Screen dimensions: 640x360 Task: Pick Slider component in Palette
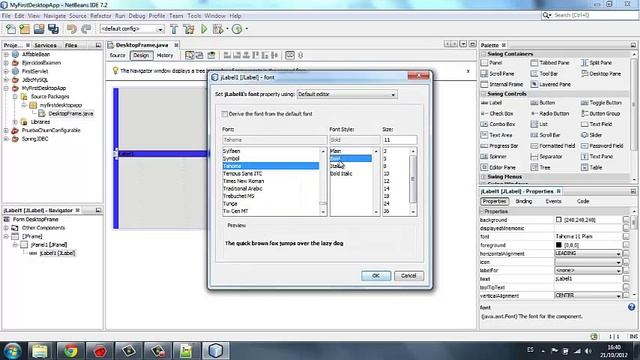591,135
